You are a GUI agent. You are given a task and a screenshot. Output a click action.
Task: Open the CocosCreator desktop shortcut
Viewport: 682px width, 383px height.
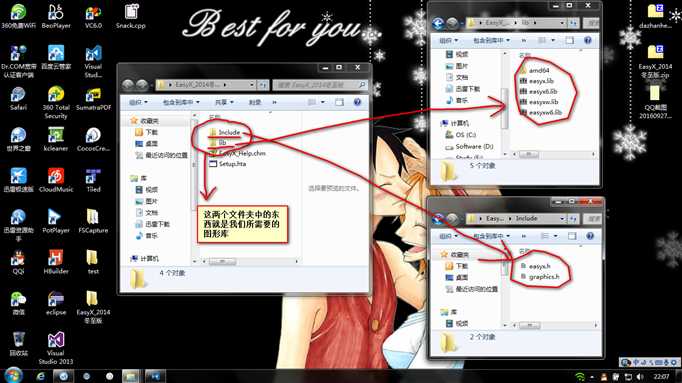[93, 140]
